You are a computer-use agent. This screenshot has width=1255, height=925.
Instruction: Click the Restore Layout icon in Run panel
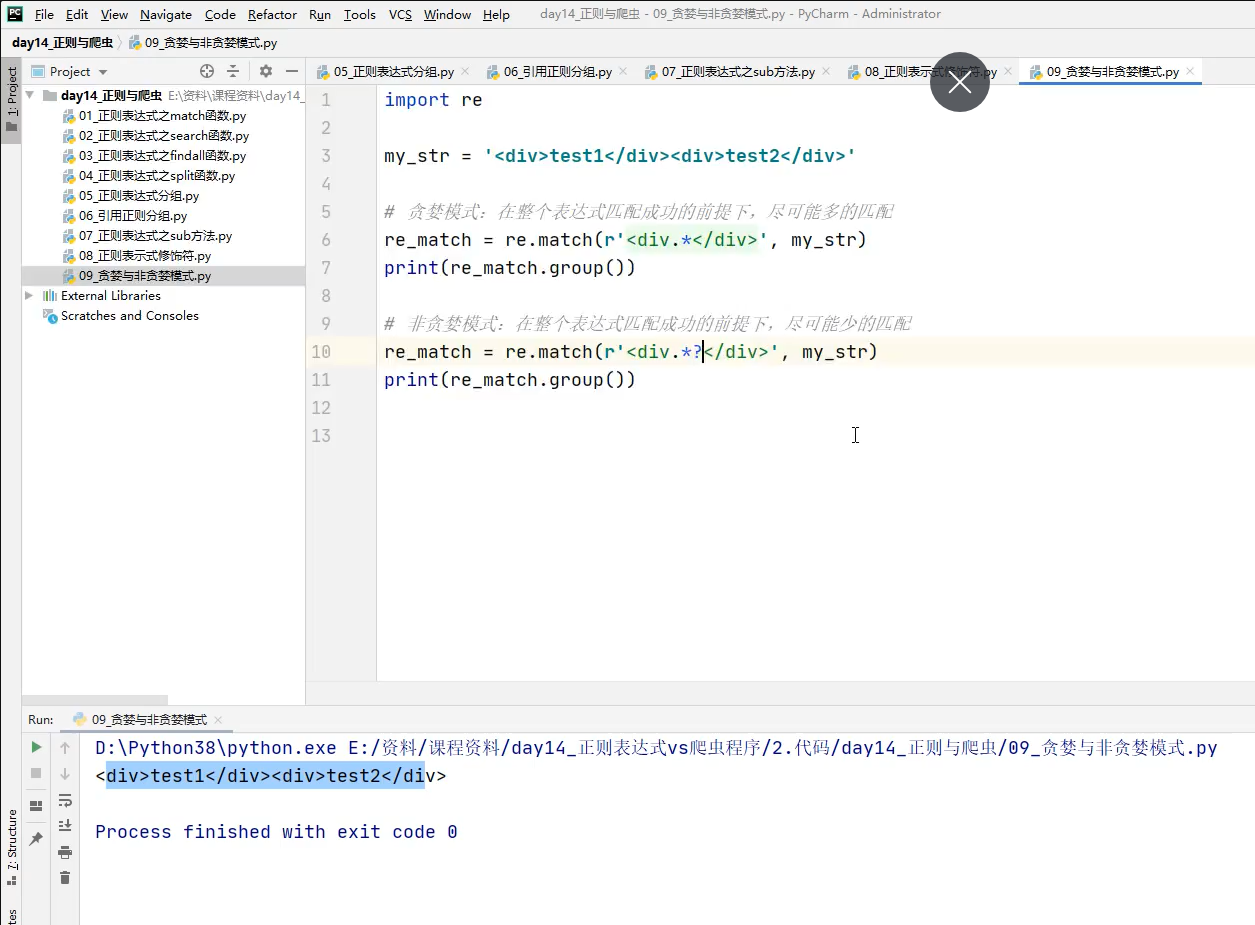tap(36, 805)
